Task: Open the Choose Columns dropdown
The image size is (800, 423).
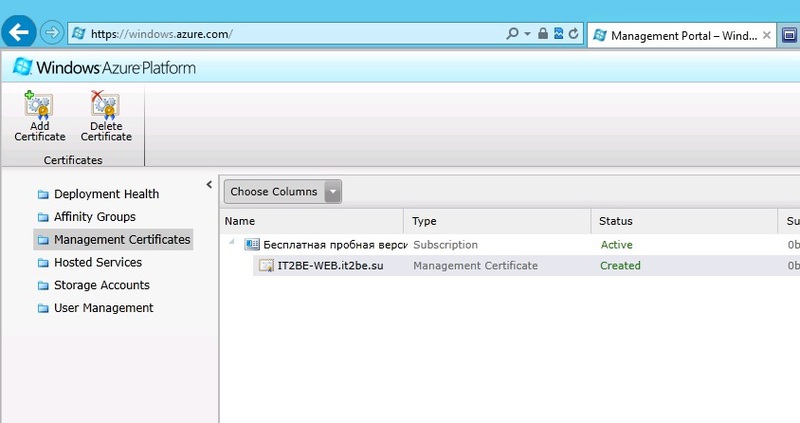Action: [x=283, y=192]
